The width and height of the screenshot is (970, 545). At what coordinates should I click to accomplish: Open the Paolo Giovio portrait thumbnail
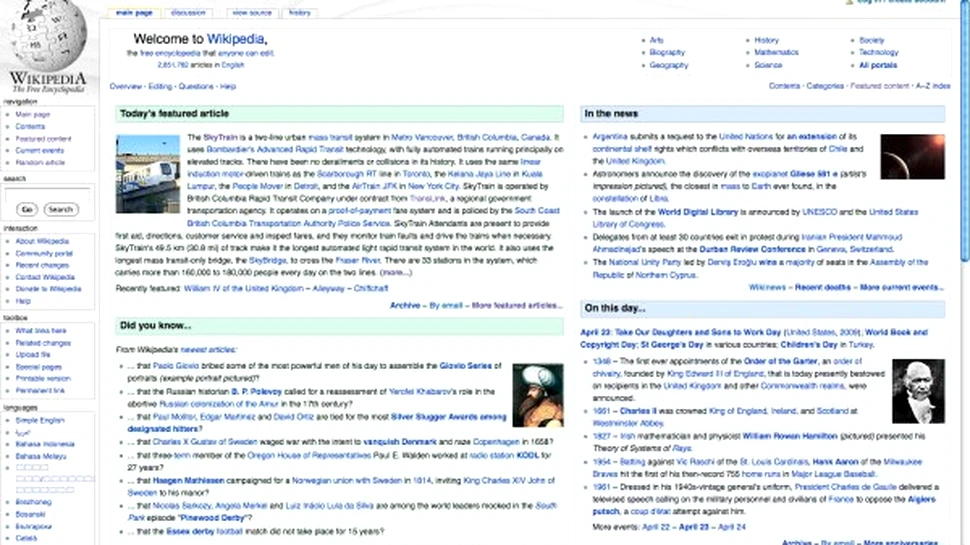[538, 395]
